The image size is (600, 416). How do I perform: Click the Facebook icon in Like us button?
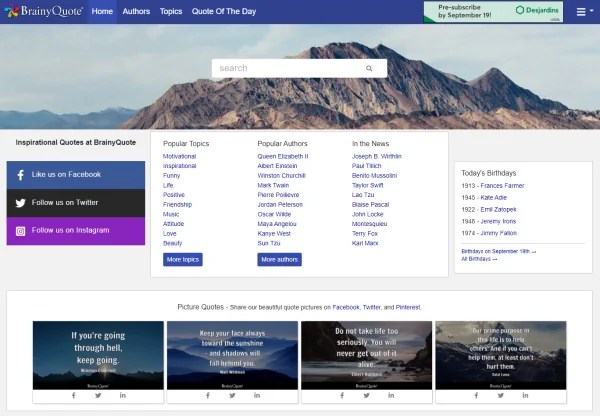point(21,175)
